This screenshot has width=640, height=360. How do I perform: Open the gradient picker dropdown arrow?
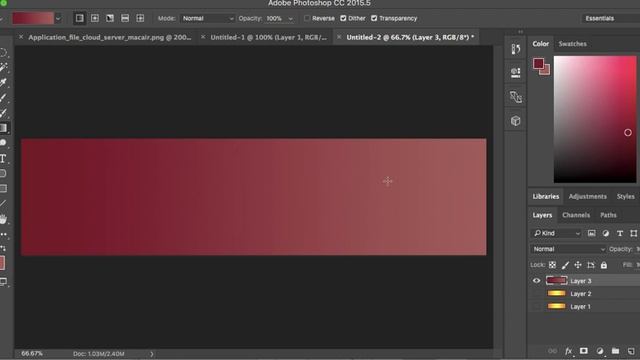pyautogui.click(x=58, y=18)
